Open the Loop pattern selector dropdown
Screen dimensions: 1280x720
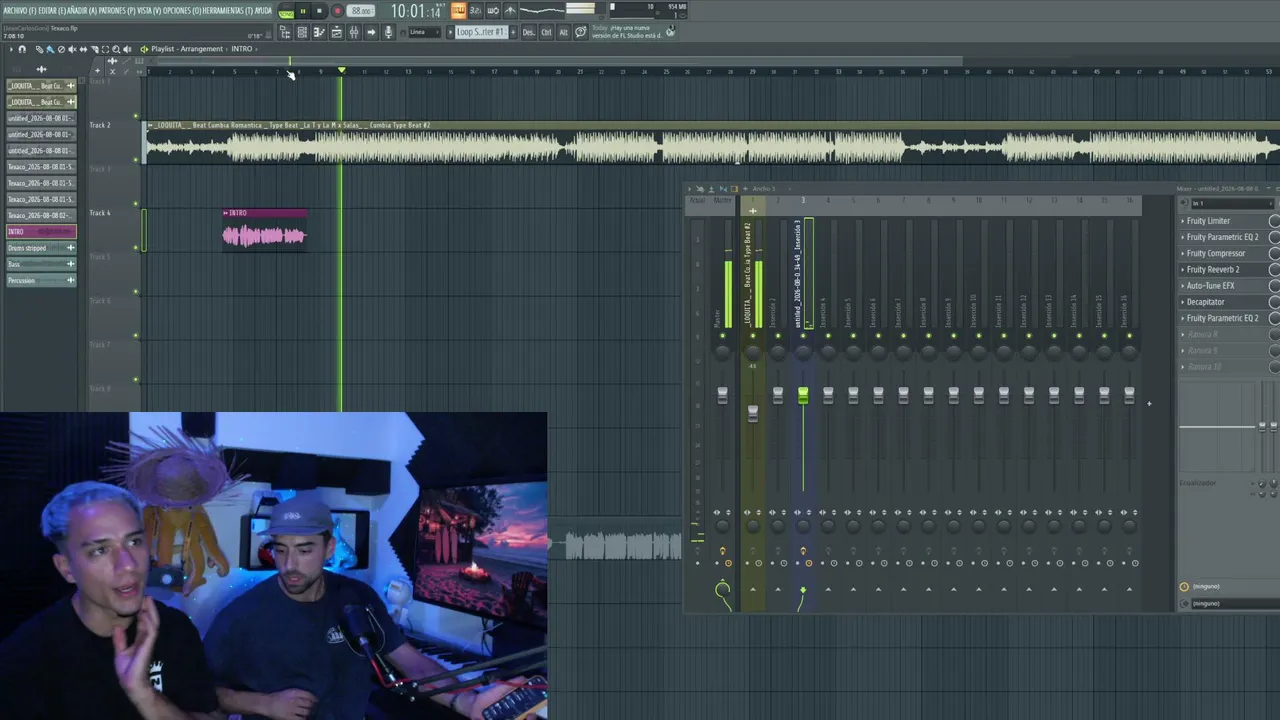coord(481,32)
